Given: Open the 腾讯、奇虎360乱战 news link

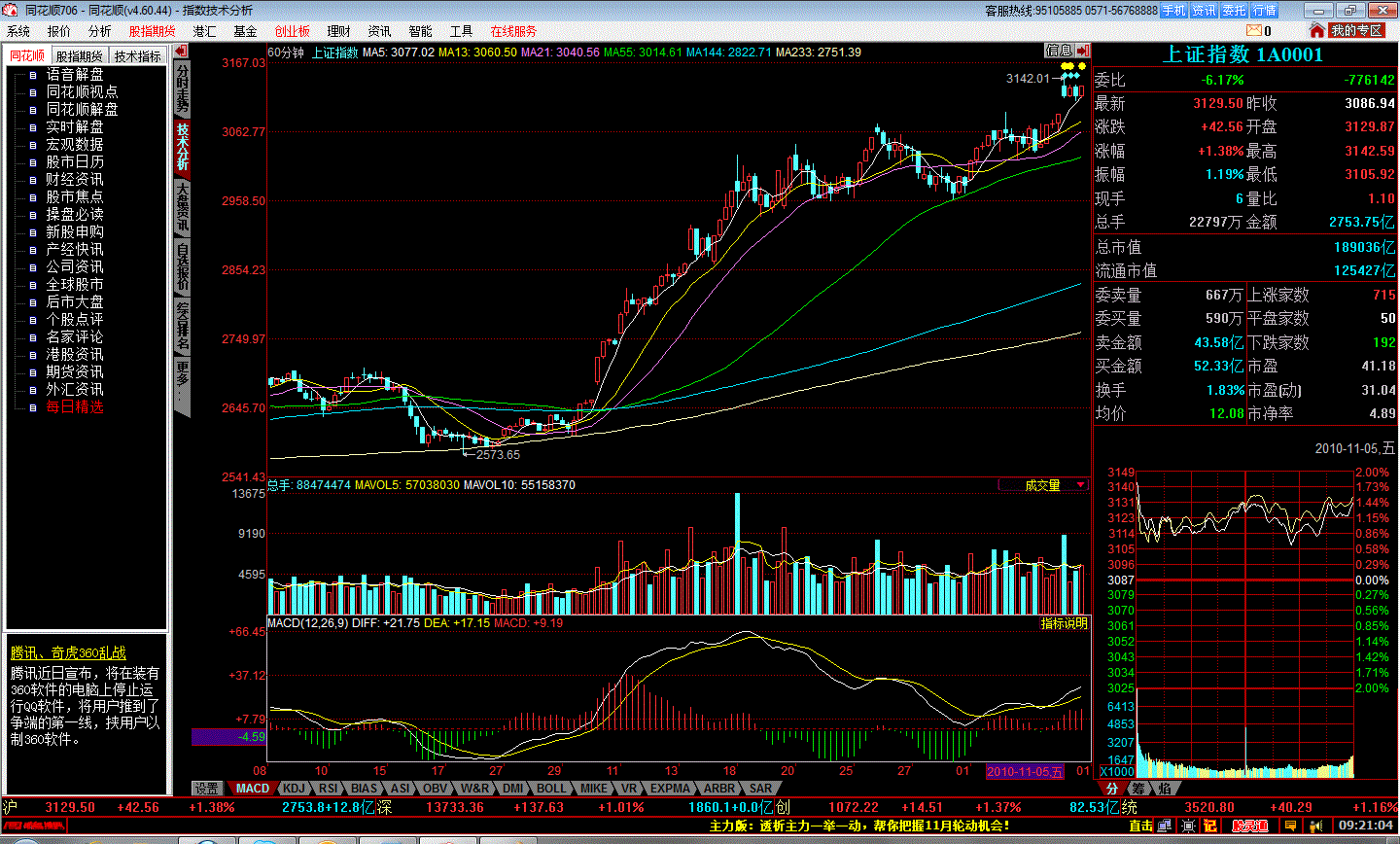Looking at the screenshot, I should 68,653.
